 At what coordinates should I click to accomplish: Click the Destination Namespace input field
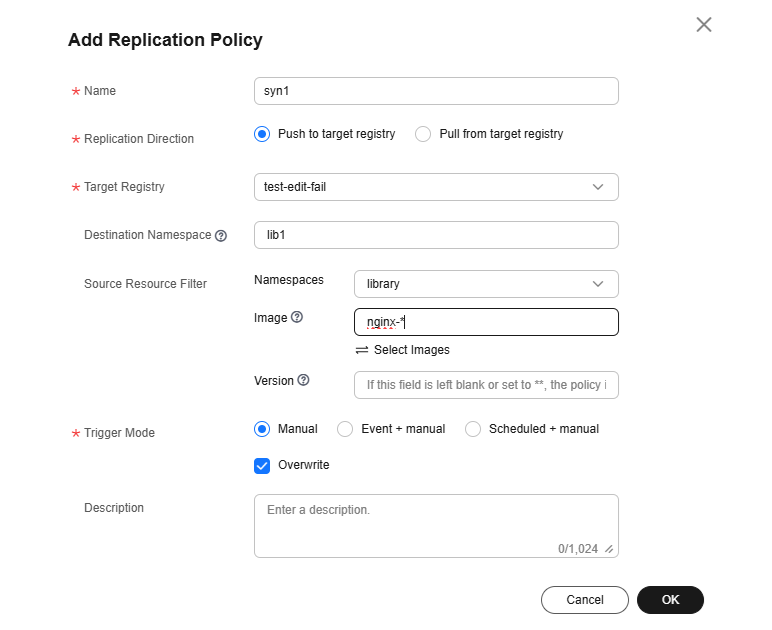coord(436,235)
